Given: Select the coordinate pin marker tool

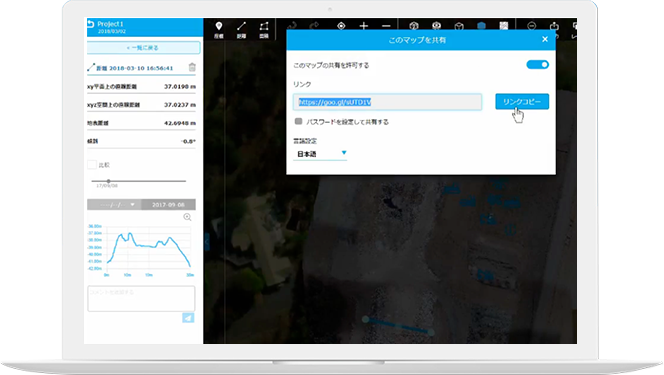Looking at the screenshot, I should (219, 29).
